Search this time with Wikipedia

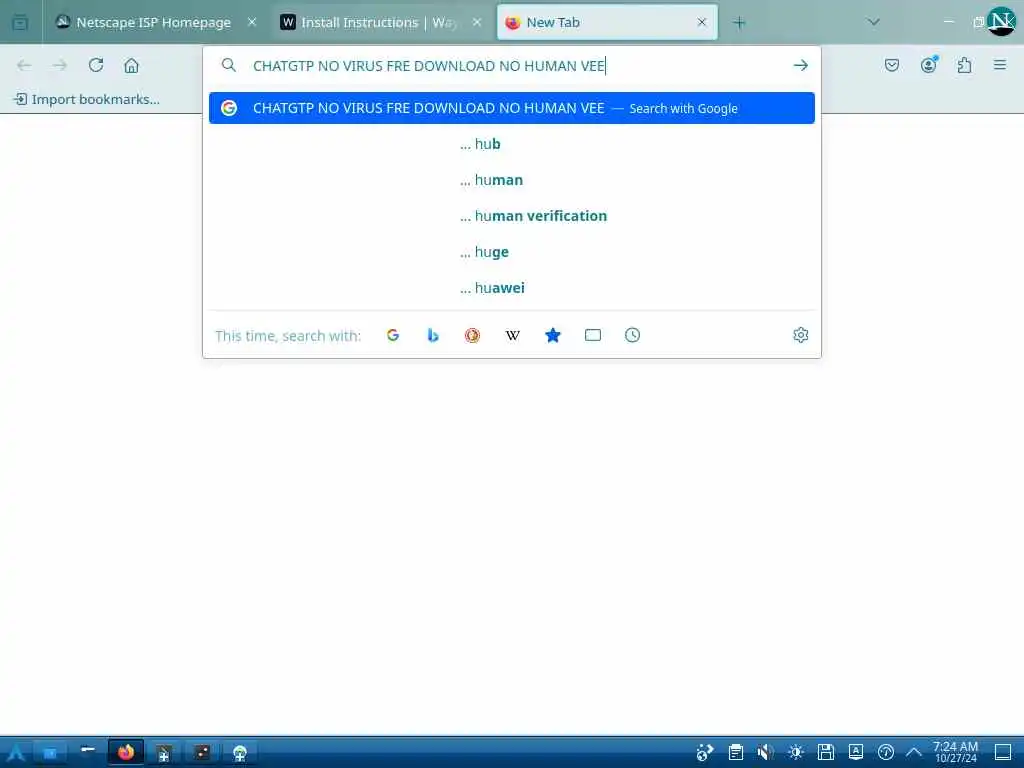pyautogui.click(x=513, y=336)
